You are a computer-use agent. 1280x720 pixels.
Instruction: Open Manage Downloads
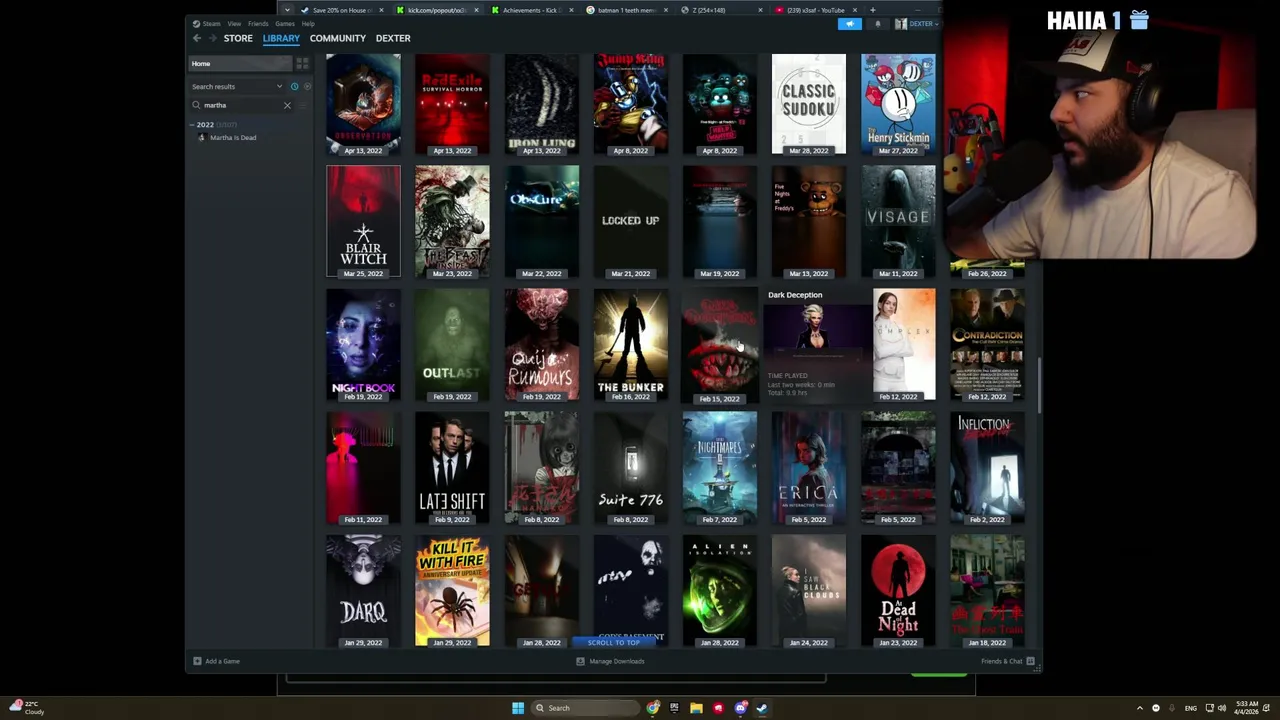pos(610,661)
